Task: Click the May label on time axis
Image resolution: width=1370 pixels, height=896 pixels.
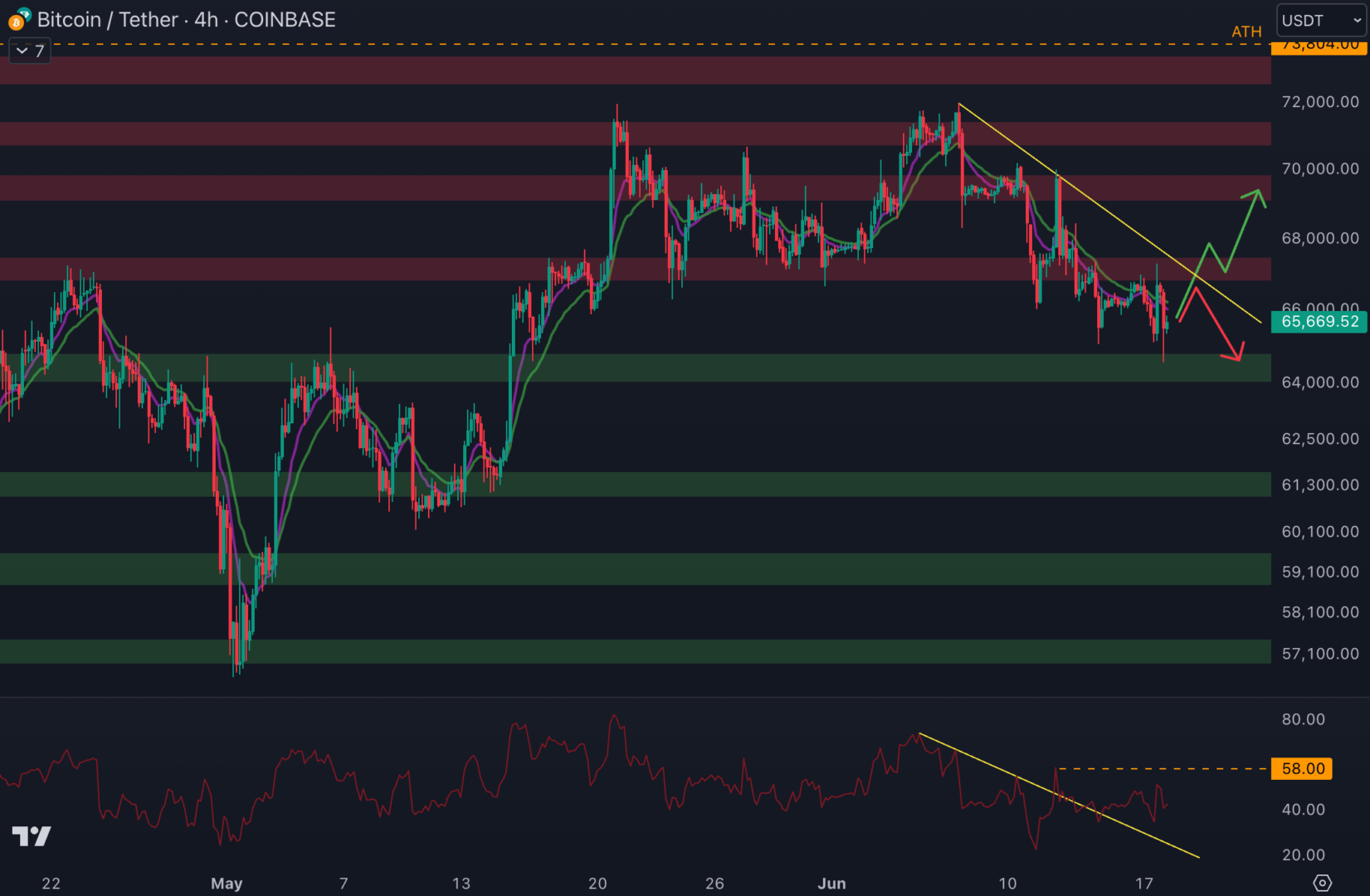Action: [227, 884]
